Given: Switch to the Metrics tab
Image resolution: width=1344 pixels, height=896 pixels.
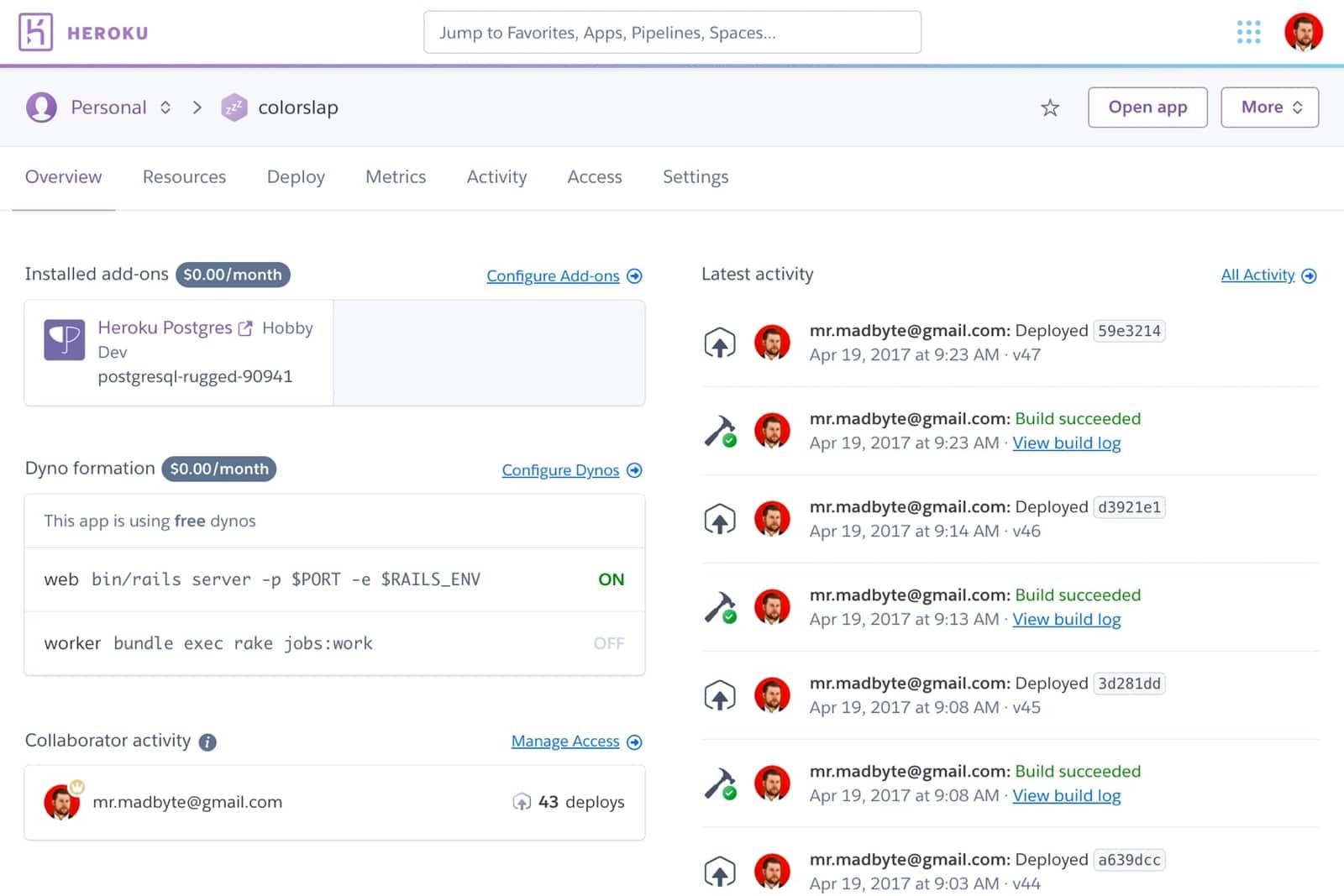Looking at the screenshot, I should click(395, 176).
